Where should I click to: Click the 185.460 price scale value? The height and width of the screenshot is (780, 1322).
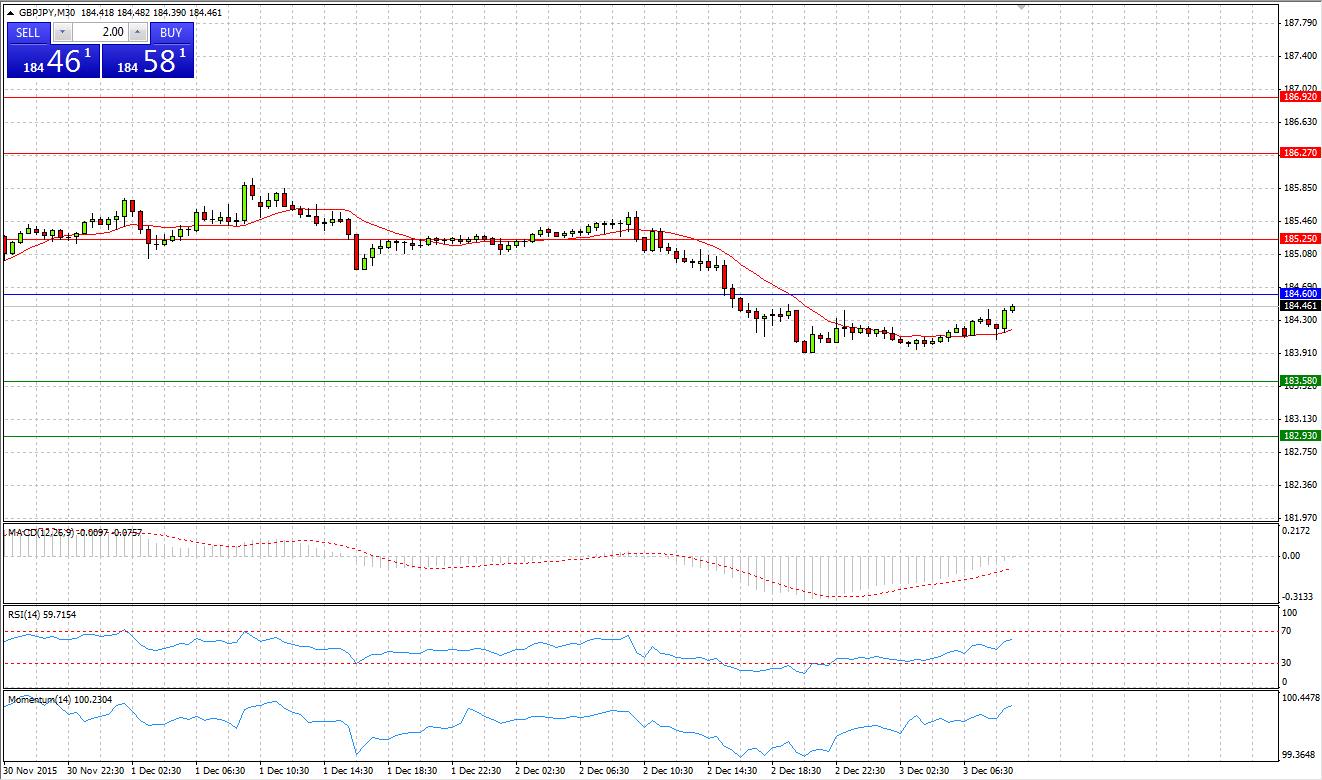coord(1300,221)
